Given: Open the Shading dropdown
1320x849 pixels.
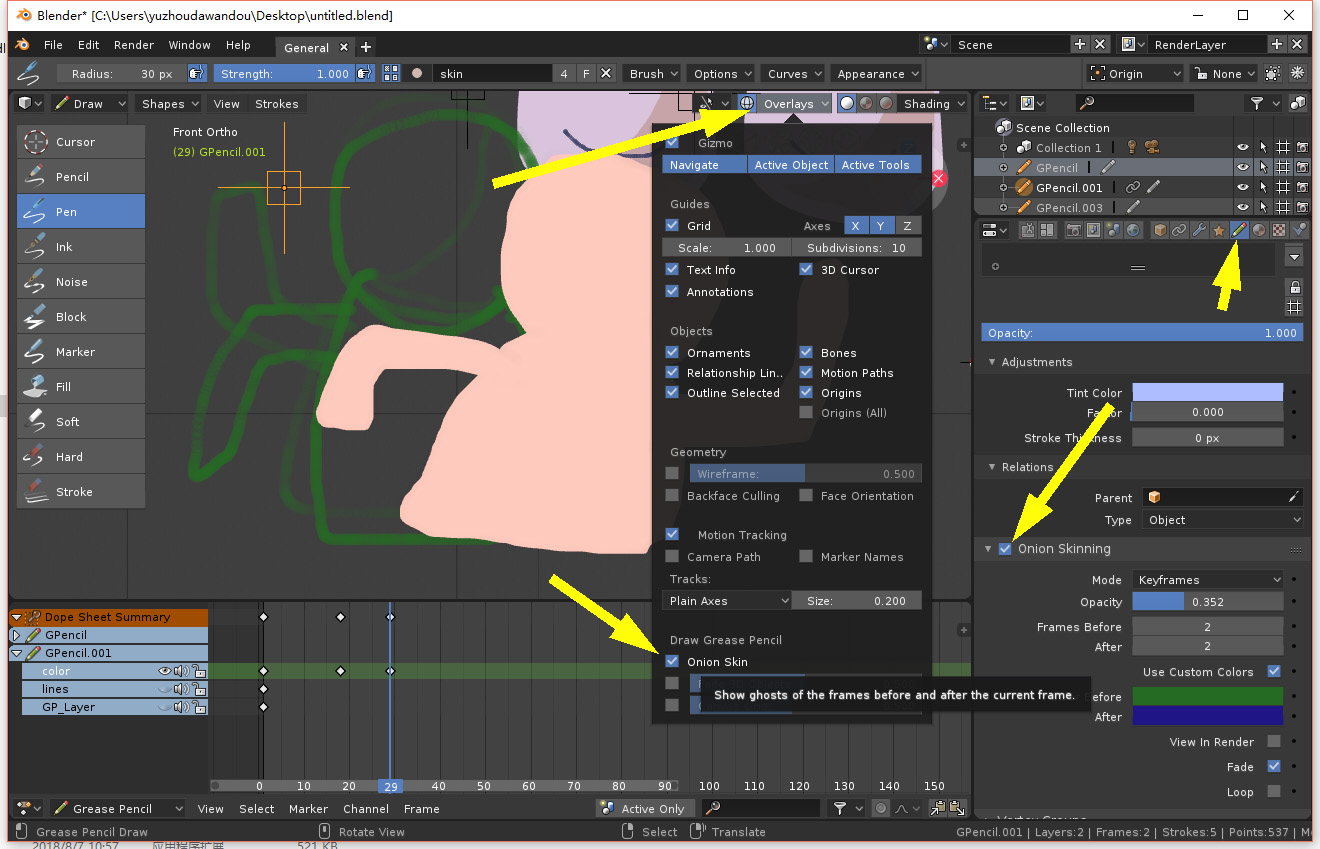Looking at the screenshot, I should [x=934, y=104].
